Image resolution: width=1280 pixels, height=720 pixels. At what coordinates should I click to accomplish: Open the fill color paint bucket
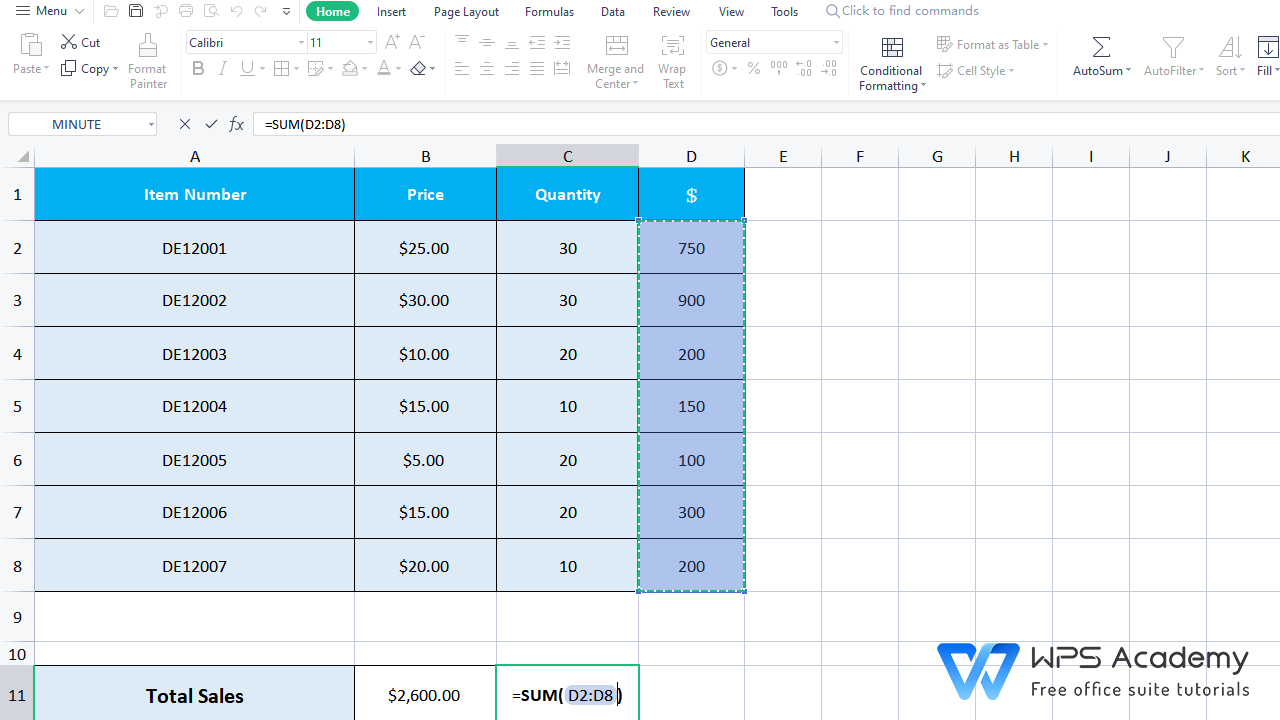click(x=349, y=68)
